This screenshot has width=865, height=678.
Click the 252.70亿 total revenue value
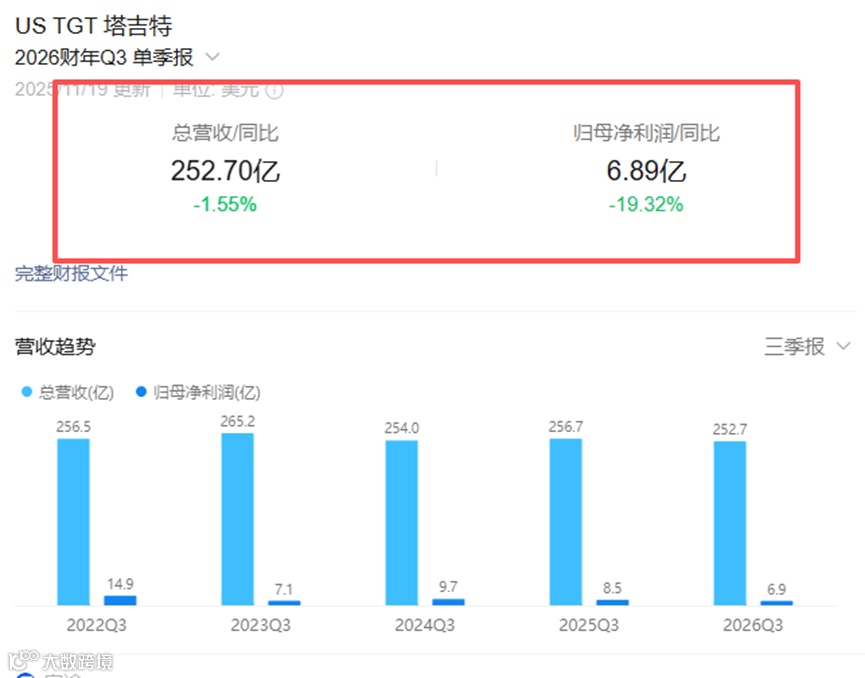(x=225, y=170)
